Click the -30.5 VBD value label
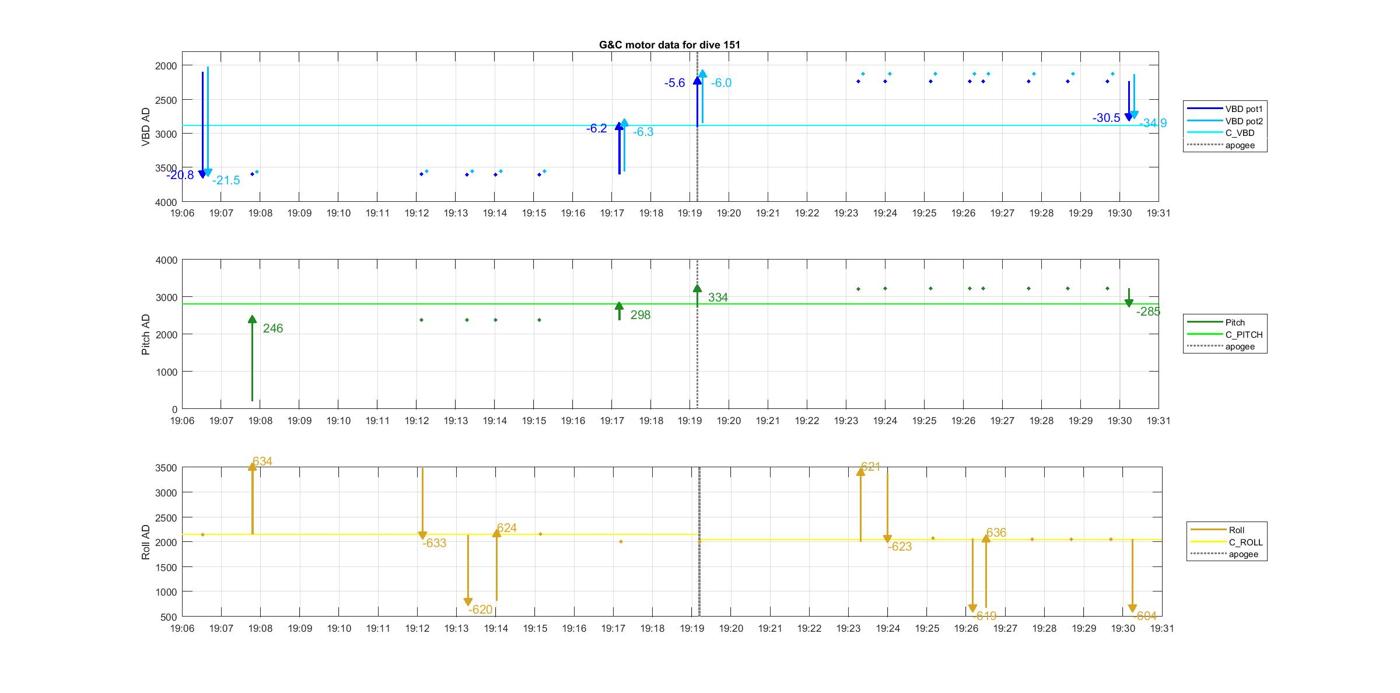The height and width of the screenshot is (693, 1400). pos(1107,118)
